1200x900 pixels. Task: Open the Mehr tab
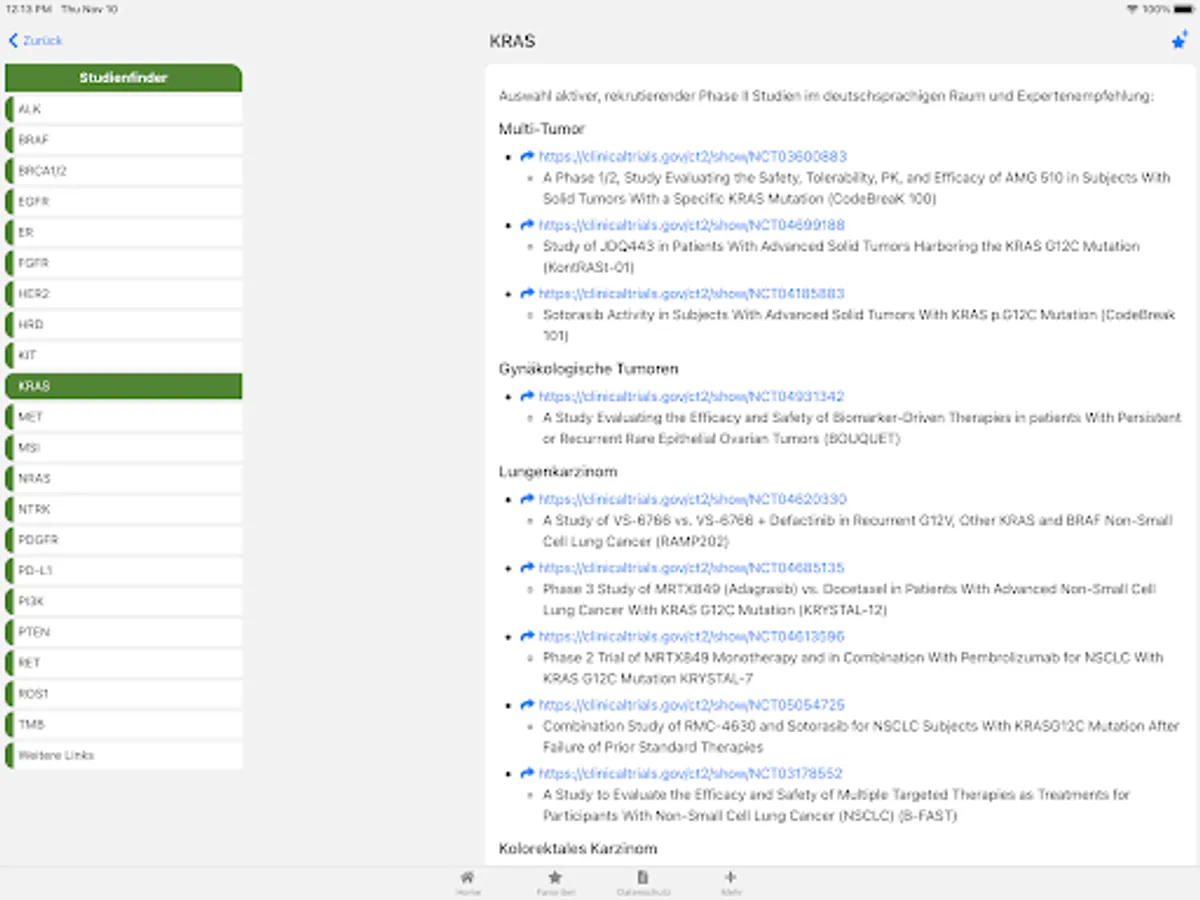(730, 882)
